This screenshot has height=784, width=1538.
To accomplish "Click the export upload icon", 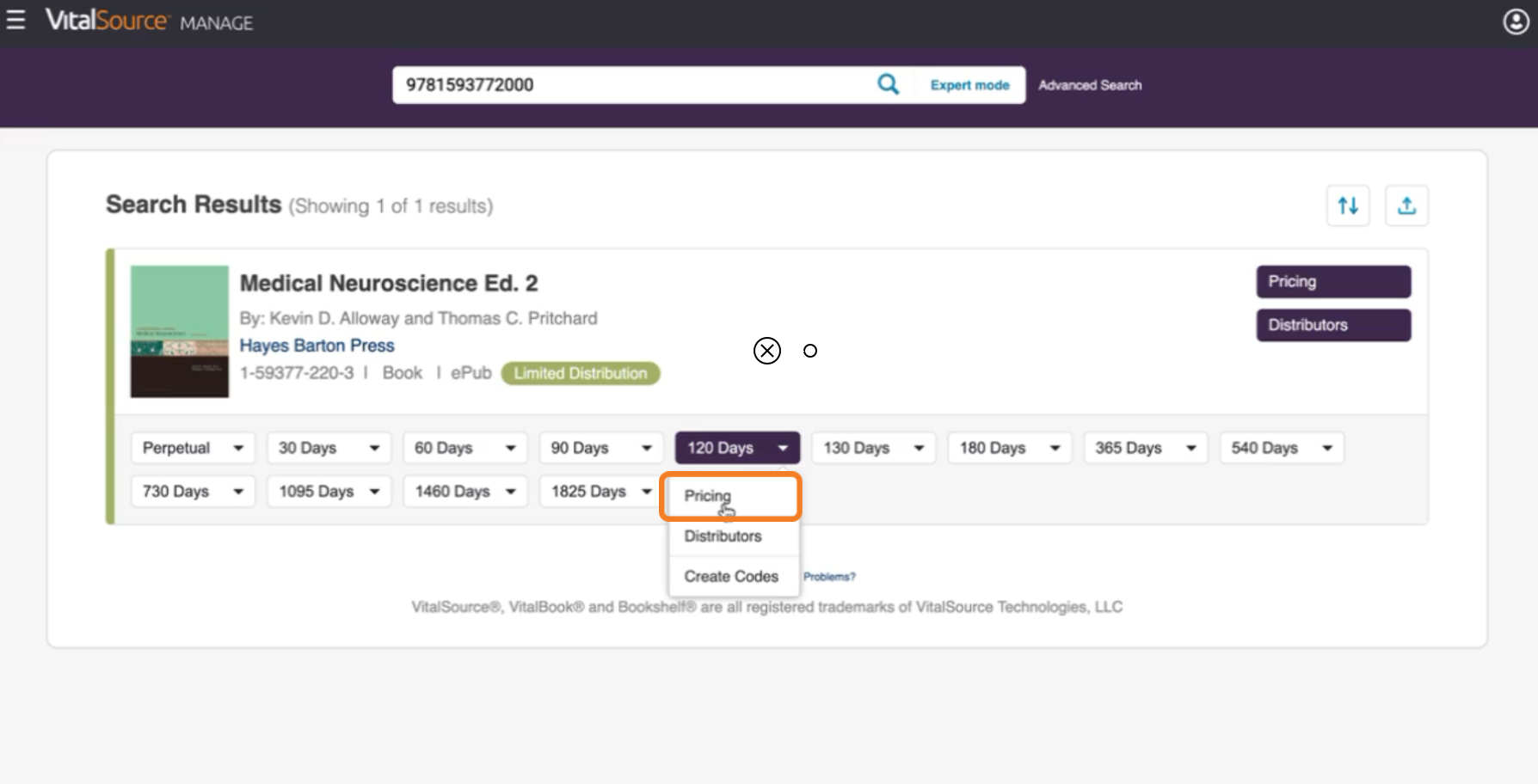I will point(1406,205).
